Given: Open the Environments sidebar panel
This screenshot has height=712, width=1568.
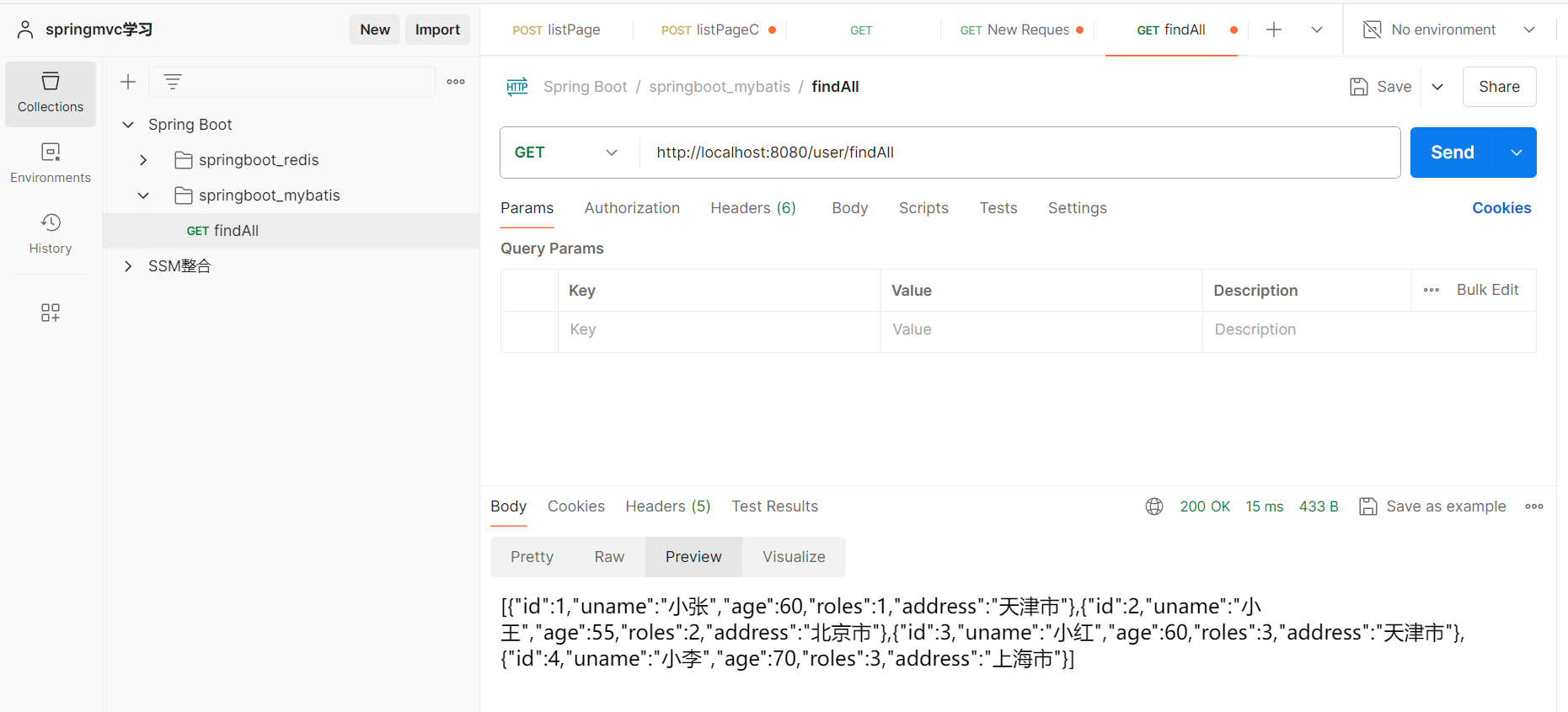Looking at the screenshot, I should coord(51,163).
